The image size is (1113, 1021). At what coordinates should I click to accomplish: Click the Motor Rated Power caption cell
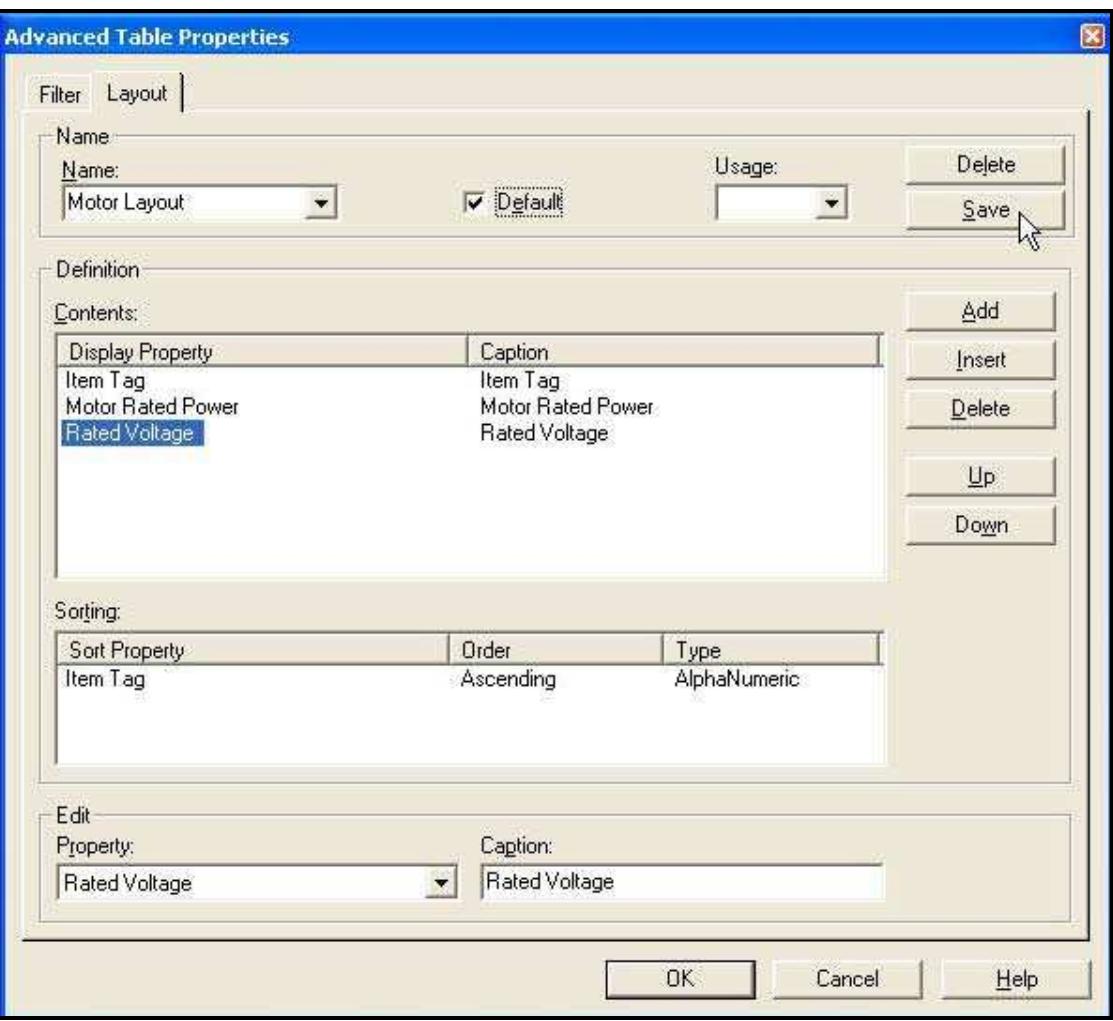566,407
